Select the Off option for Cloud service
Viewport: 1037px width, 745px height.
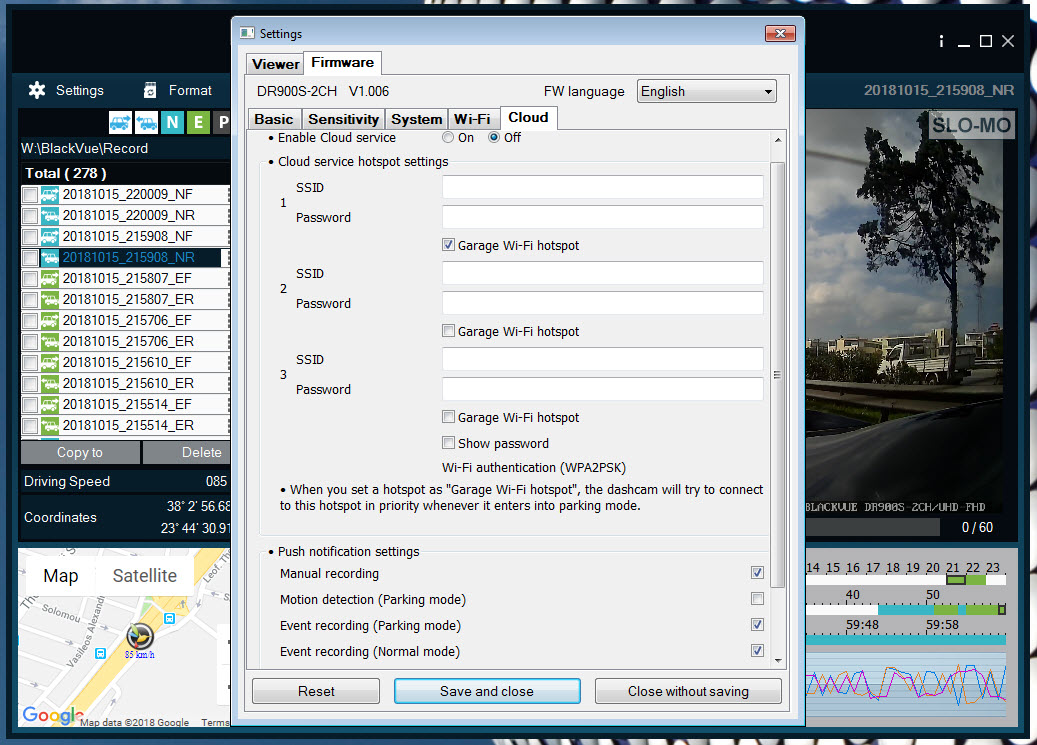click(x=494, y=138)
